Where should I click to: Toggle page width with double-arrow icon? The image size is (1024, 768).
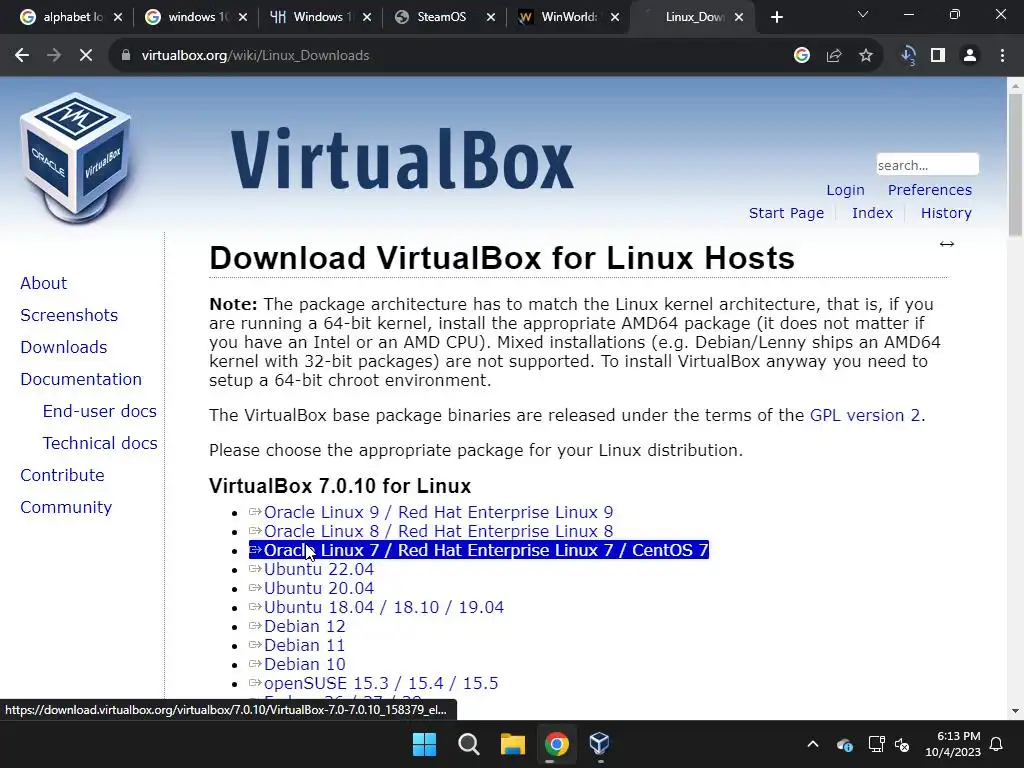[947, 244]
